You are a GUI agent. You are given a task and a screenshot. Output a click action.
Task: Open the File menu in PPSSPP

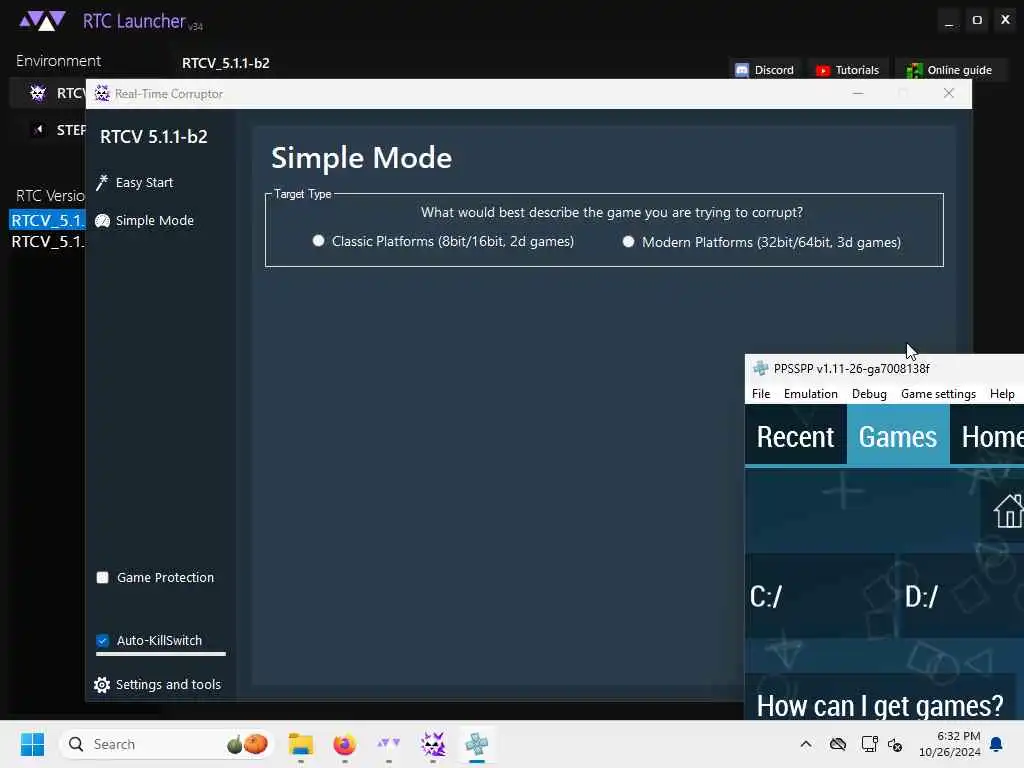761,394
